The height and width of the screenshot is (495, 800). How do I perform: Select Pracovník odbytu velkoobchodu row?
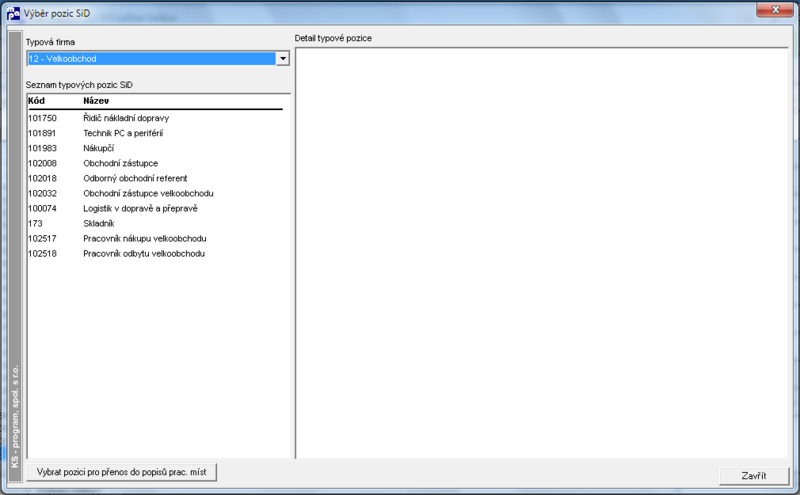155,254
